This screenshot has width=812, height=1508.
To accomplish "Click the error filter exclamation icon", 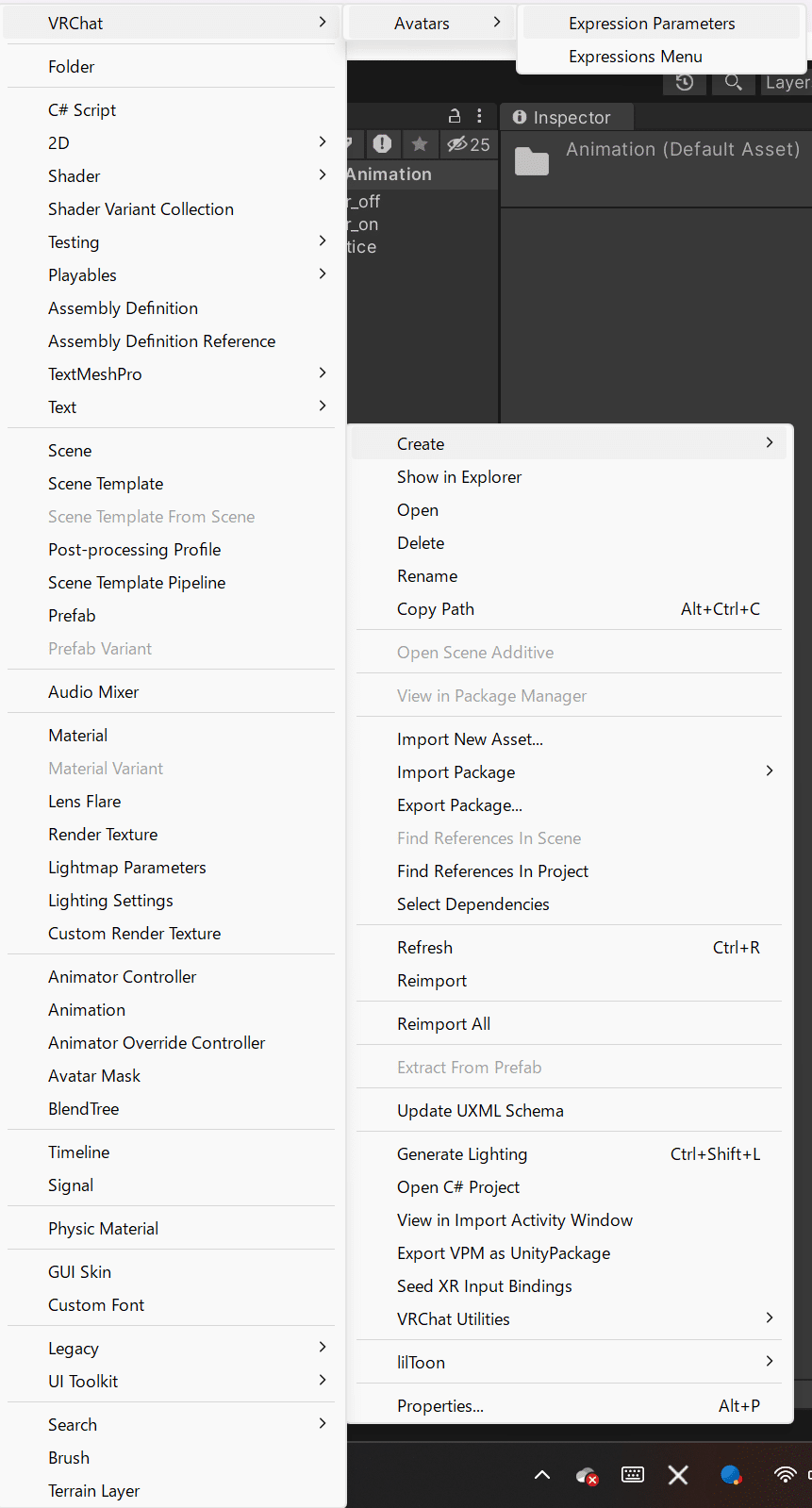I will point(382,143).
